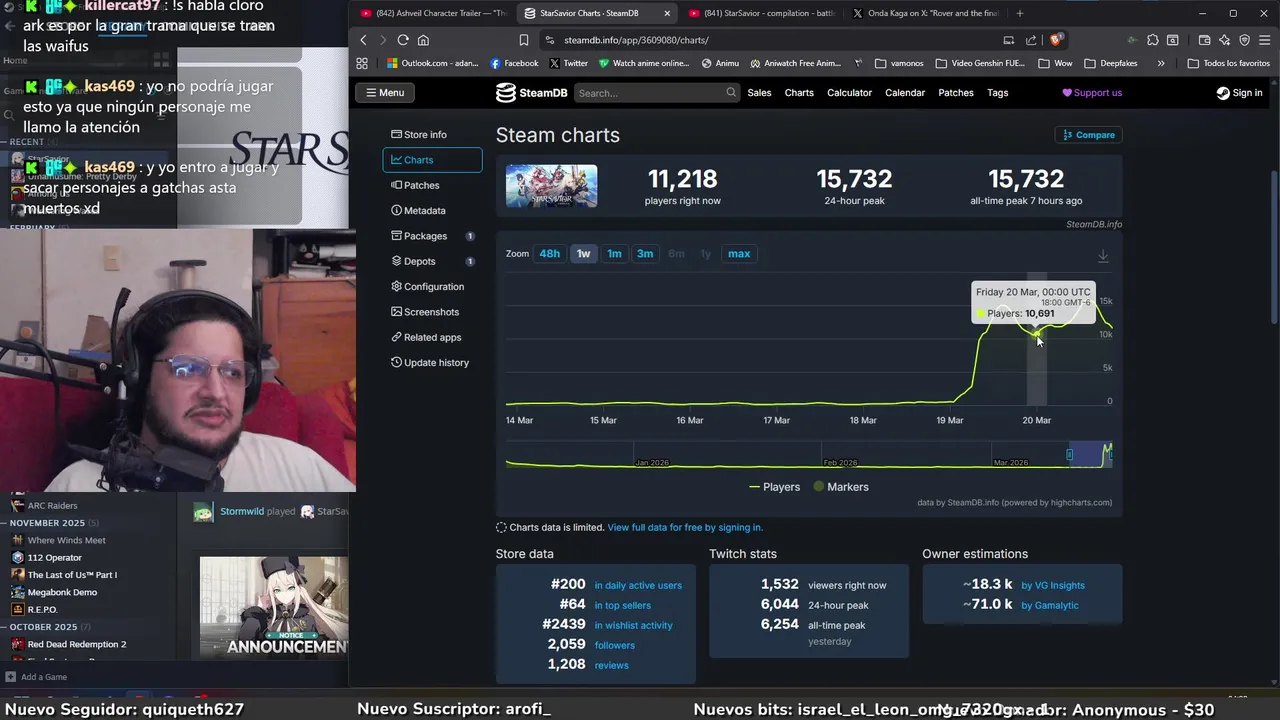Click the chart navigator range handle
This screenshot has width=1280, height=720.
click(x=1069, y=455)
